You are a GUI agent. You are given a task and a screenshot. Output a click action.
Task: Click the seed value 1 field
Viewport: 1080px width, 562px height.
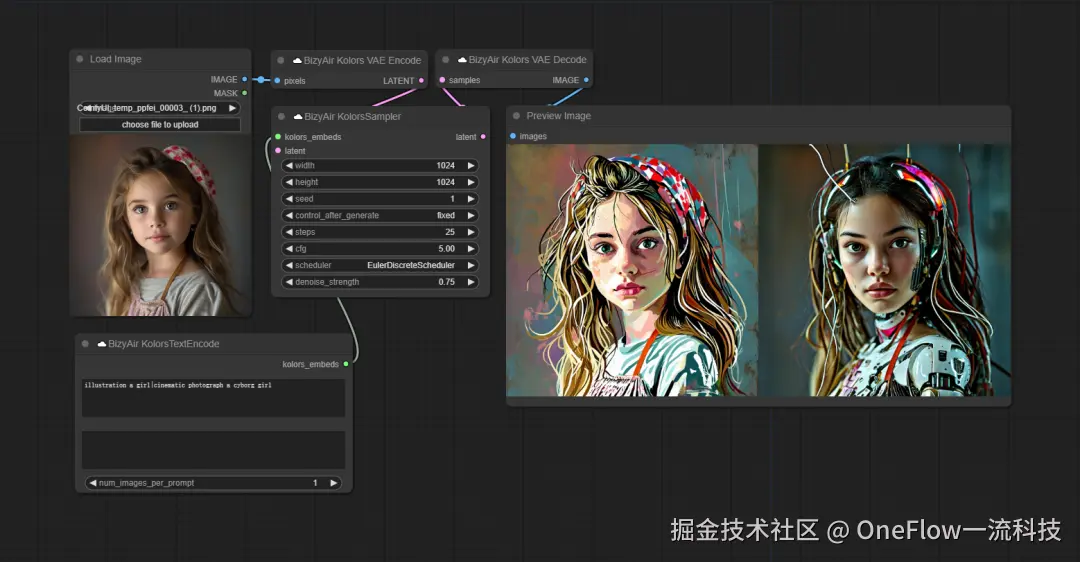(380, 198)
